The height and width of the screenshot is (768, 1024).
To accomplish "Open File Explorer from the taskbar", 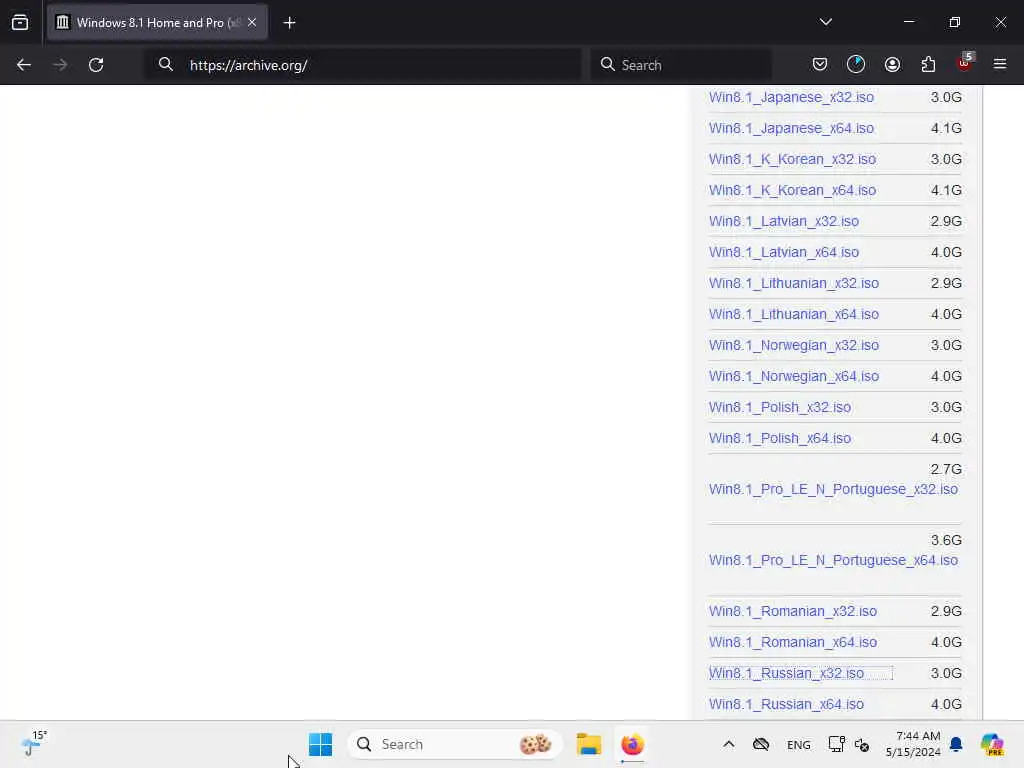I will click(x=588, y=744).
